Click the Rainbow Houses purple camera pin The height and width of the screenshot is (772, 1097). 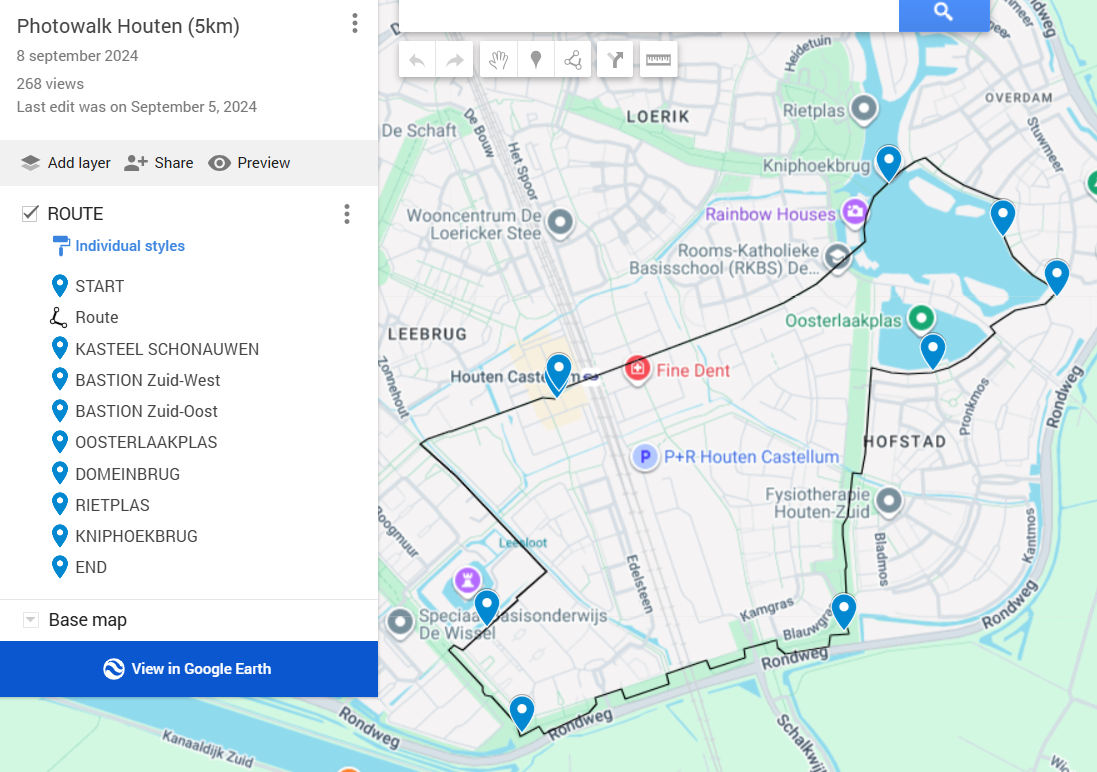pyautogui.click(x=854, y=211)
